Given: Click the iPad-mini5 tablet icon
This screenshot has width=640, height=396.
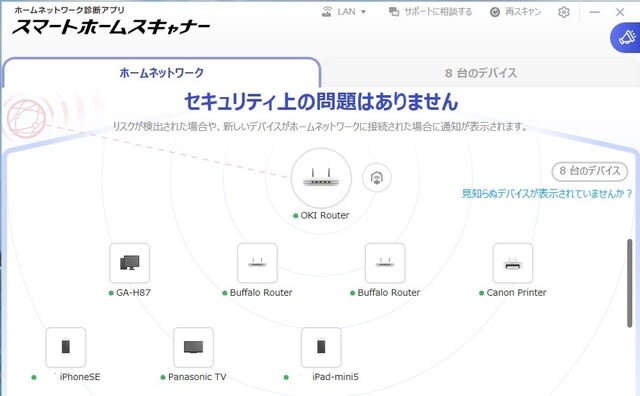Looking at the screenshot, I should (x=321, y=347).
